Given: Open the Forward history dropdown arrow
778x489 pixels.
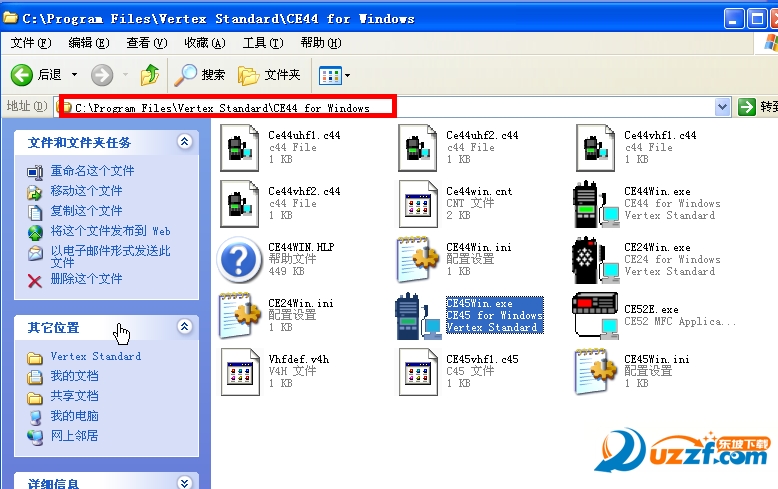Looking at the screenshot, I should [x=126, y=75].
